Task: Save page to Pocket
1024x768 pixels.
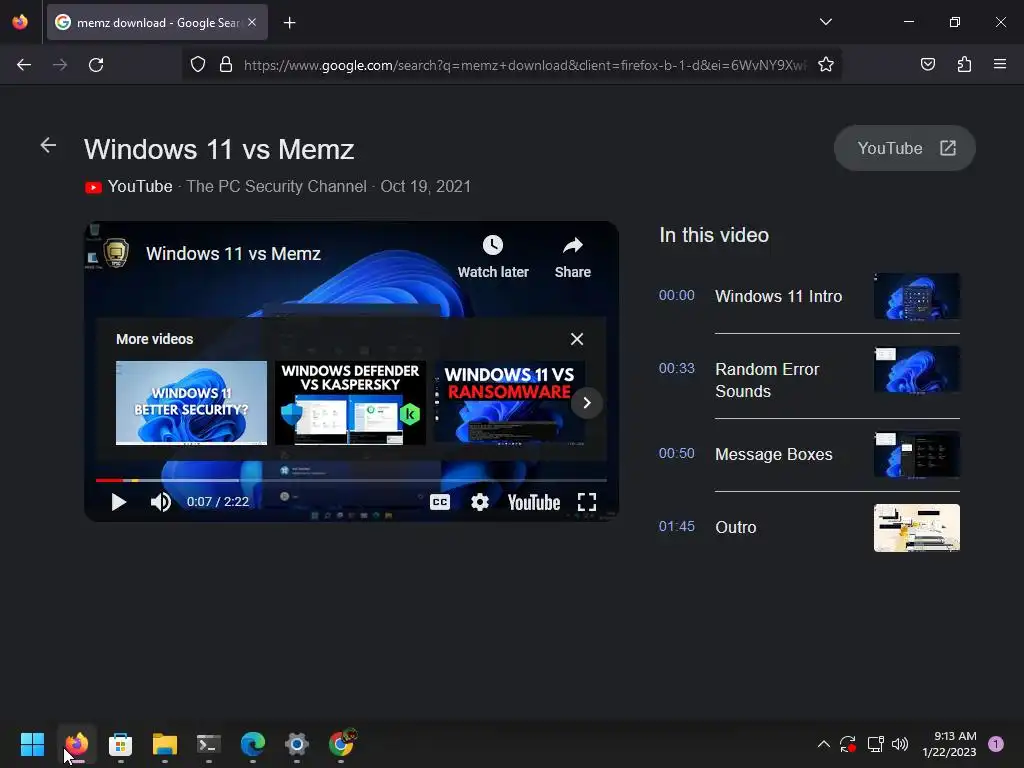Action: click(927, 65)
